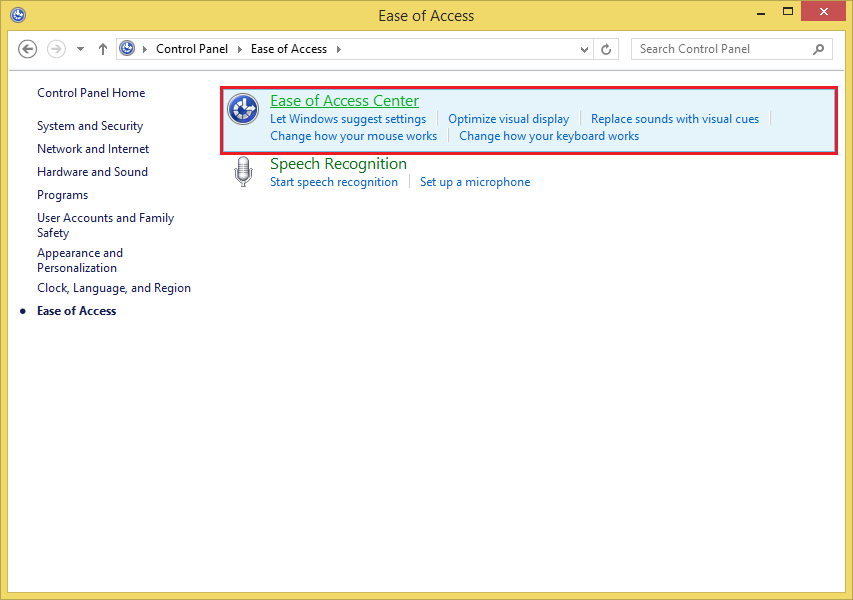Open the Speech Recognition heading
Image resolution: width=853 pixels, height=600 pixels.
click(x=338, y=164)
